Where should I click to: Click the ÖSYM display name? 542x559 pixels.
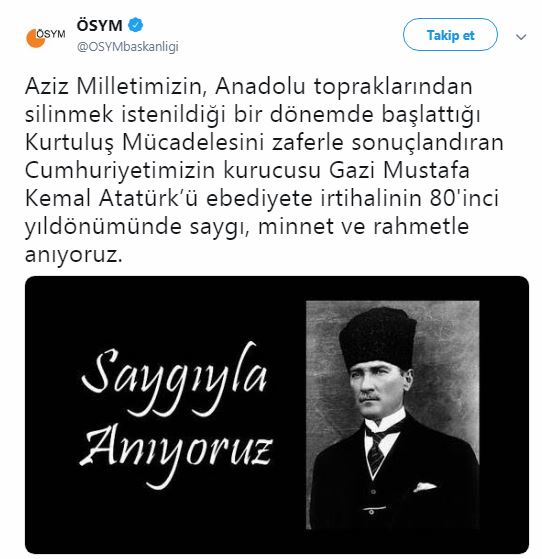pos(99,25)
